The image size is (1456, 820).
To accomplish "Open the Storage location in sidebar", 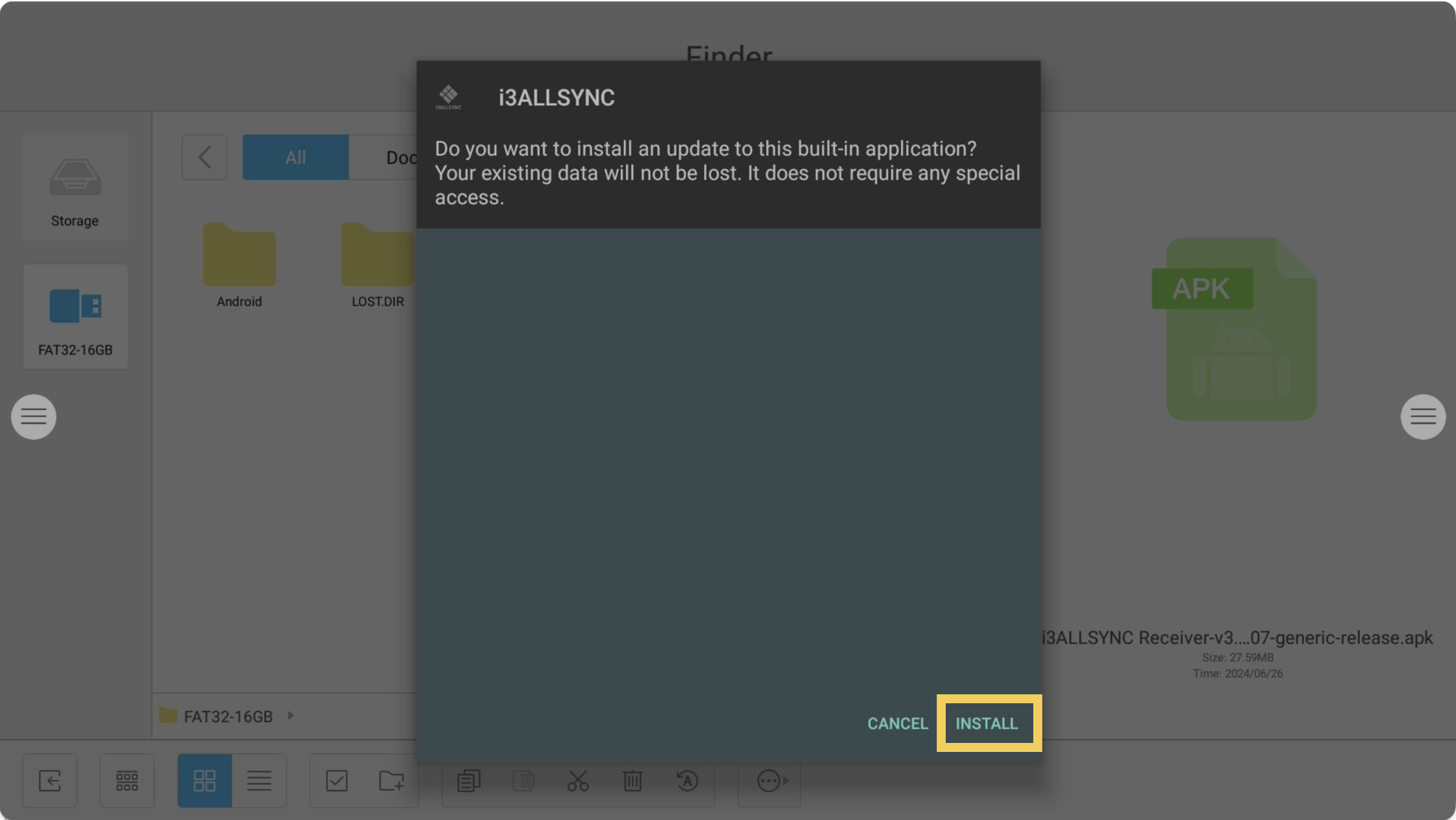I will (75, 188).
